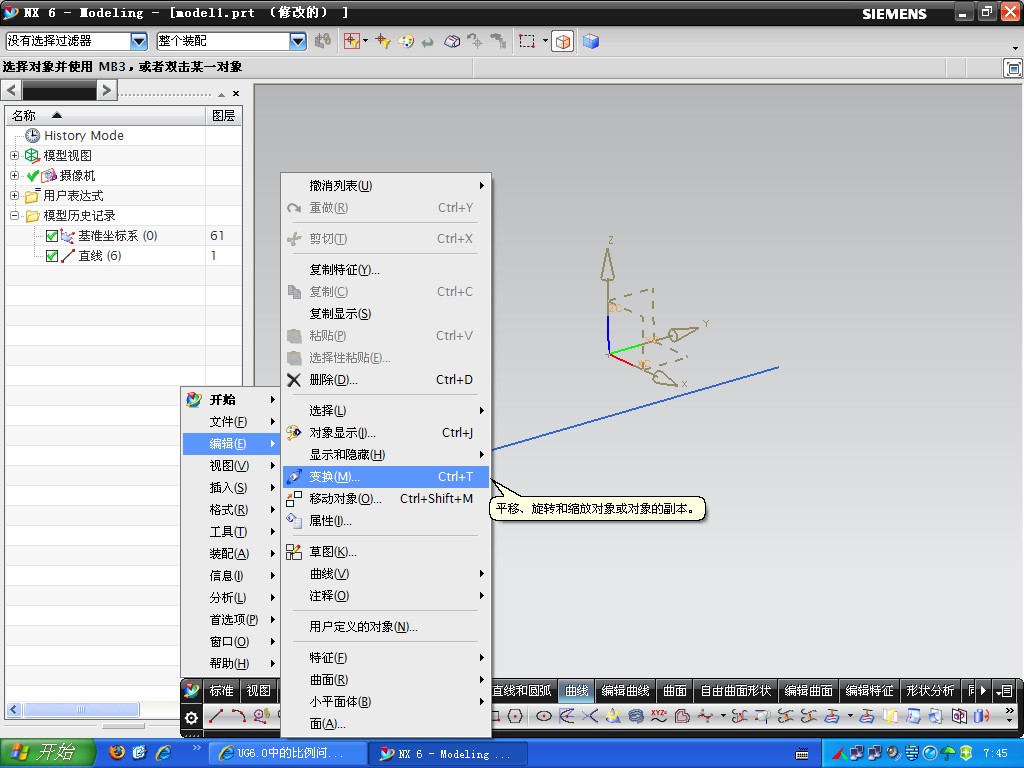Click the 属性(I)... menu entry
Image resolution: width=1024 pixels, height=768 pixels.
386,521
